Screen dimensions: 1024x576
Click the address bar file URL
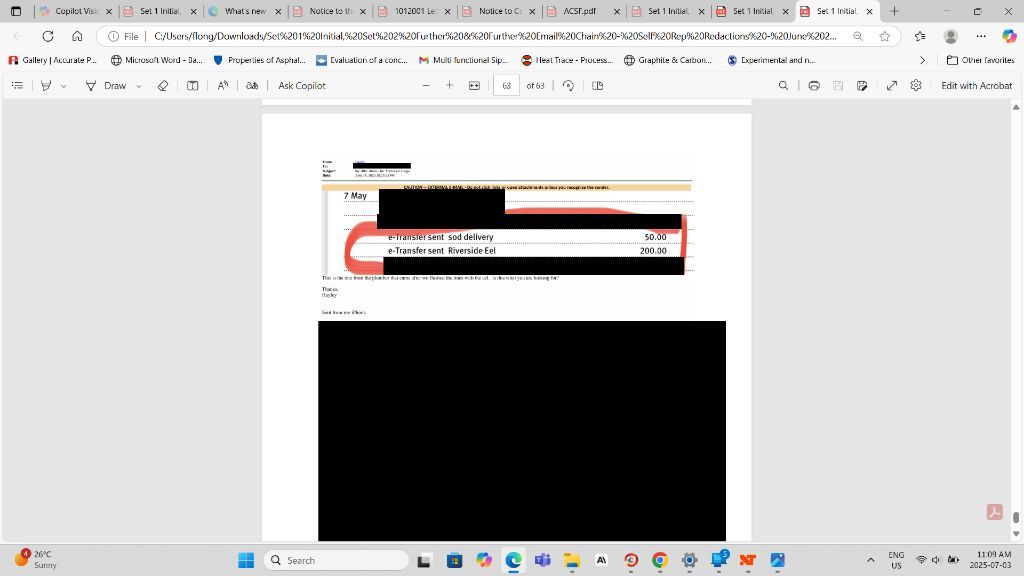click(495, 36)
